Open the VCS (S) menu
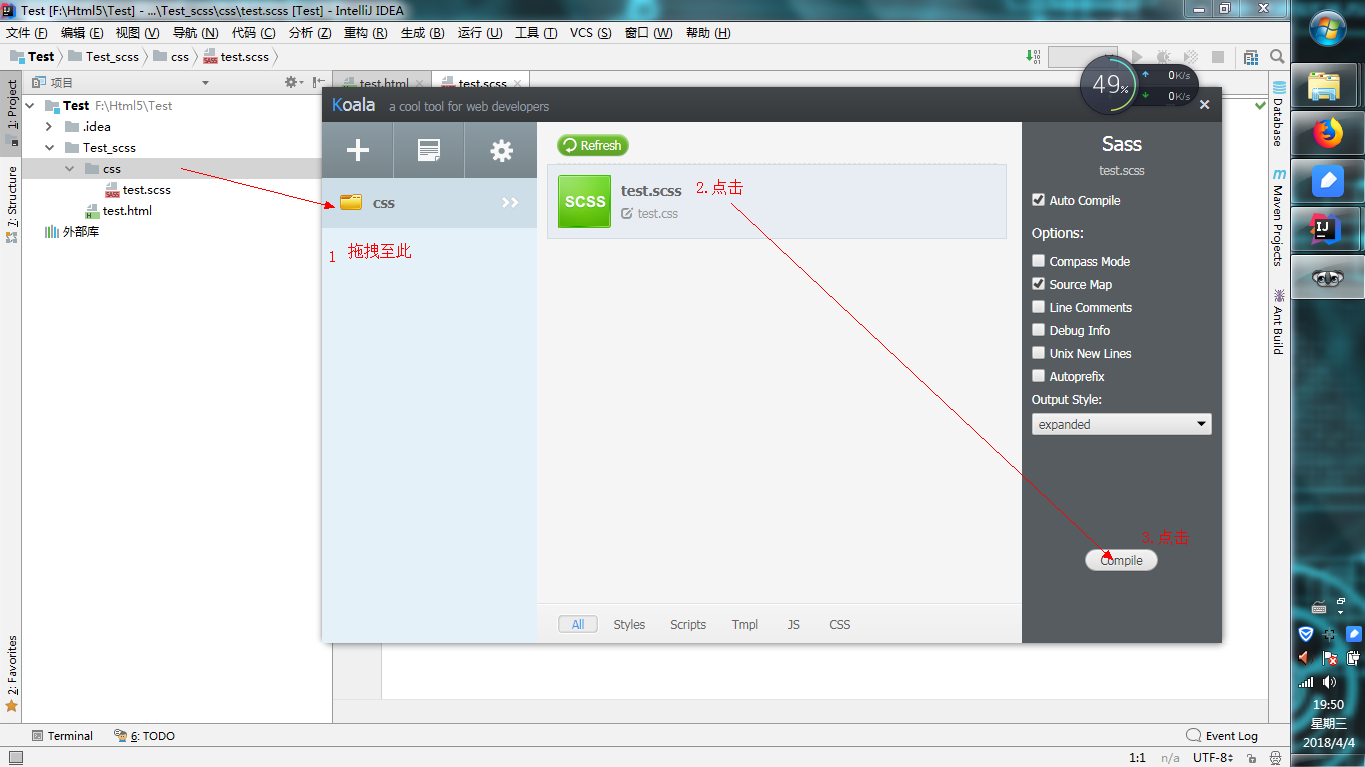The image size is (1365, 767). [x=591, y=33]
